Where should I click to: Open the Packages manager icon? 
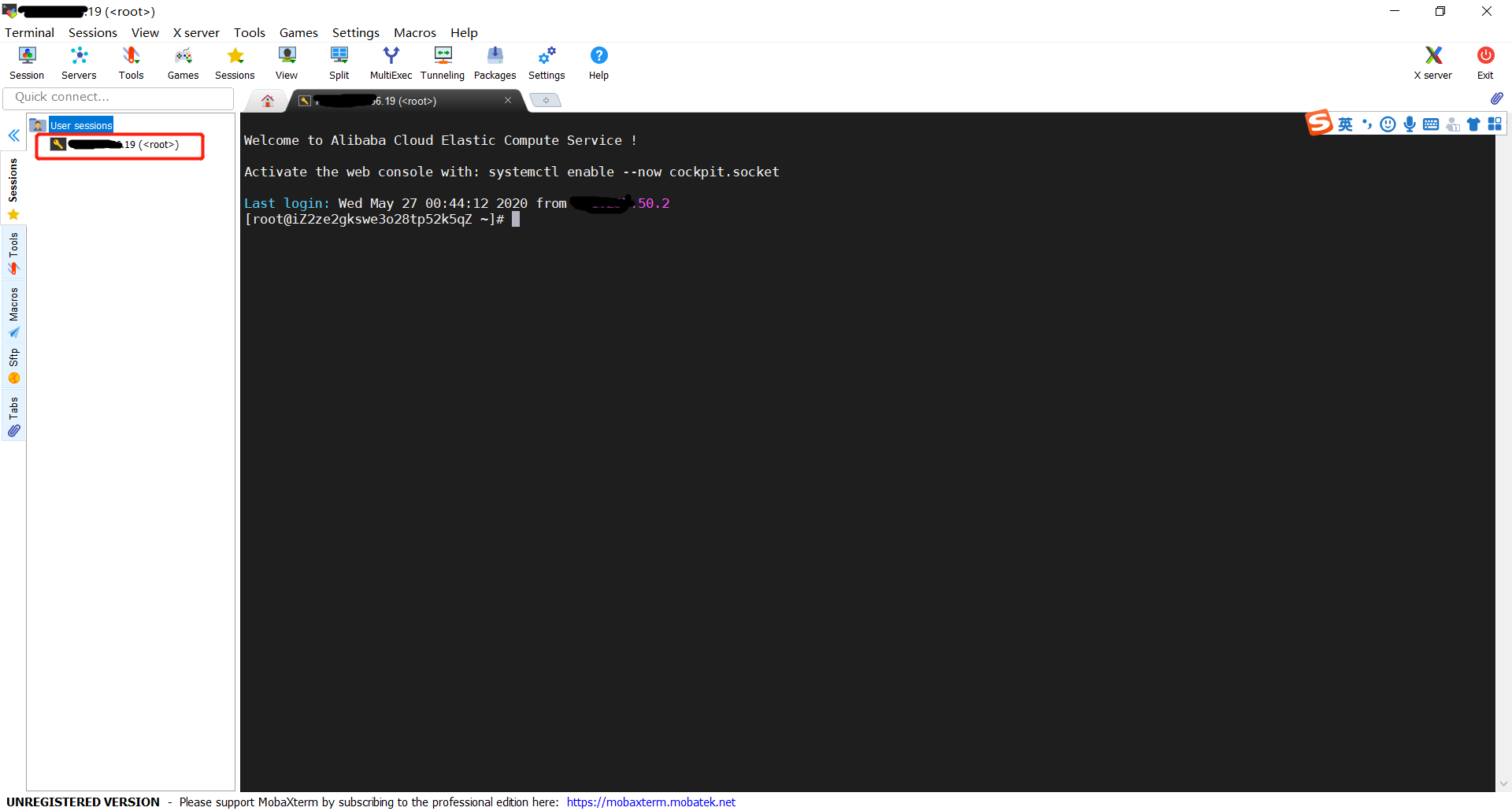pyautogui.click(x=495, y=62)
